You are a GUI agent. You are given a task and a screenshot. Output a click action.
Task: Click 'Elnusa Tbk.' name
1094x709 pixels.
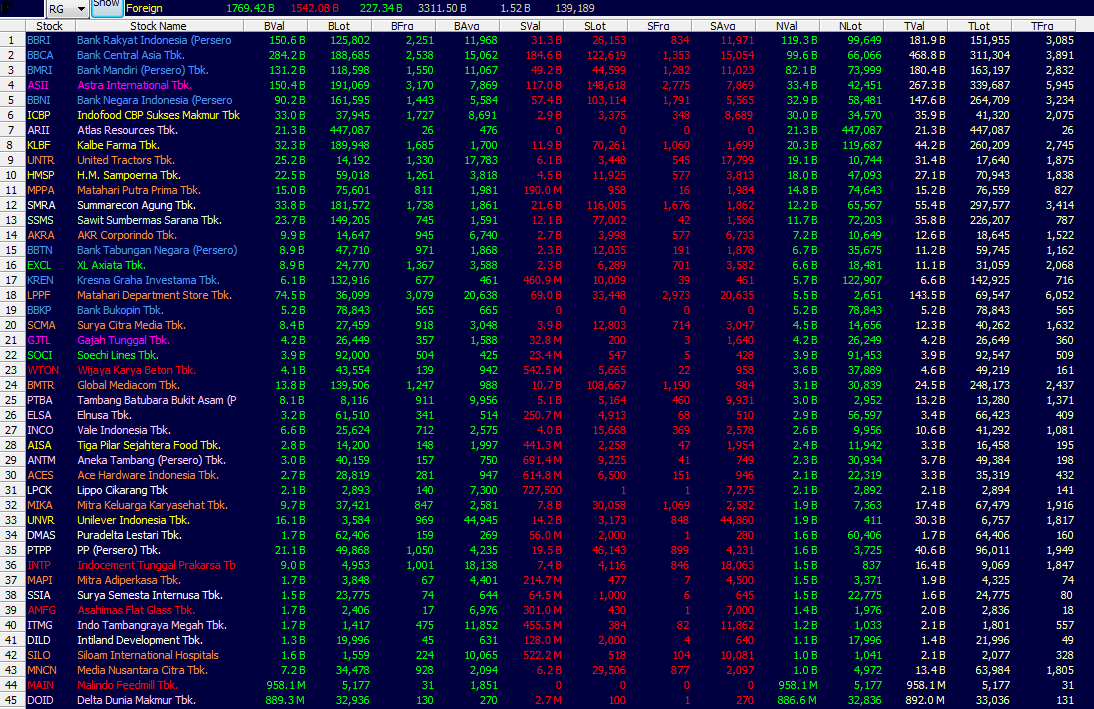click(x=104, y=415)
